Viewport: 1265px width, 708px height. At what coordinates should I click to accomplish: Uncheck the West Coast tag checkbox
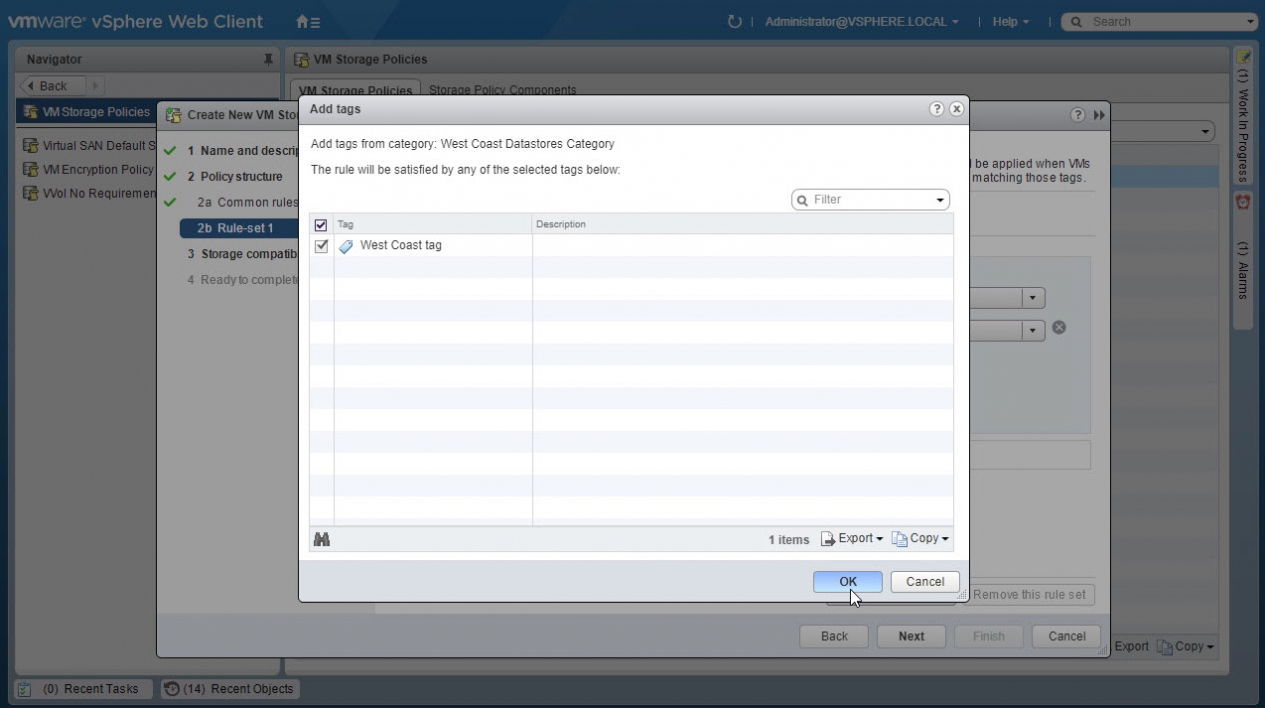[321, 246]
